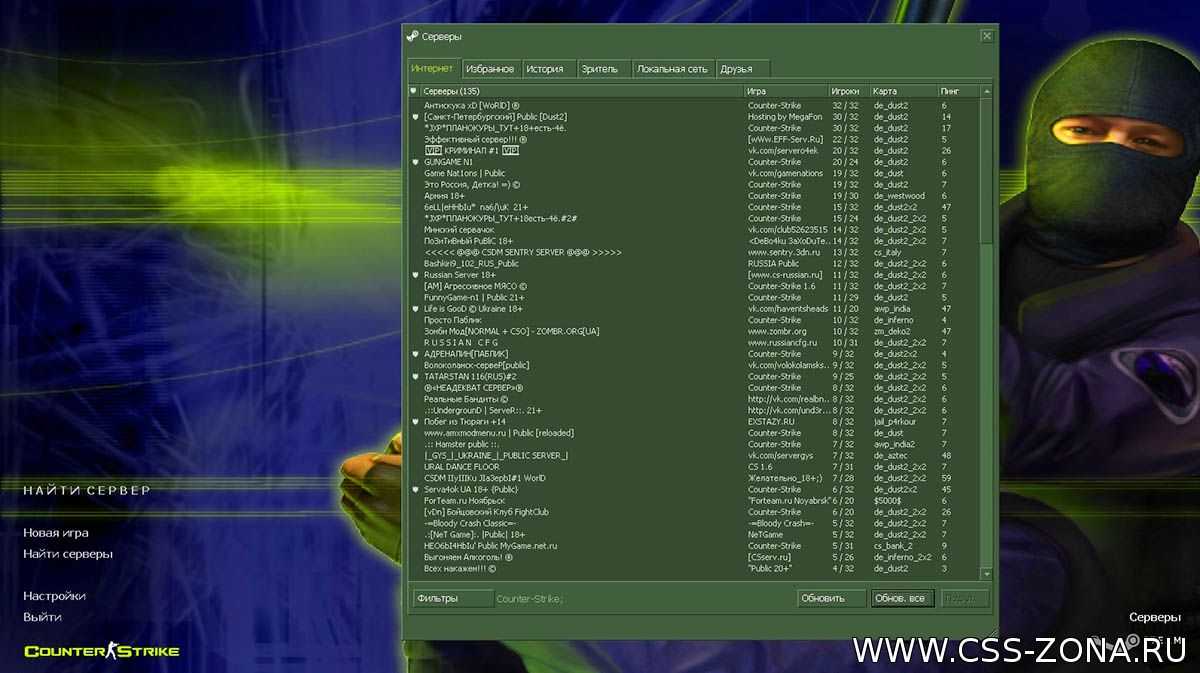Click the vertical scrollbar thumb in server list
The image size is (1200, 673).
[x=986, y=170]
